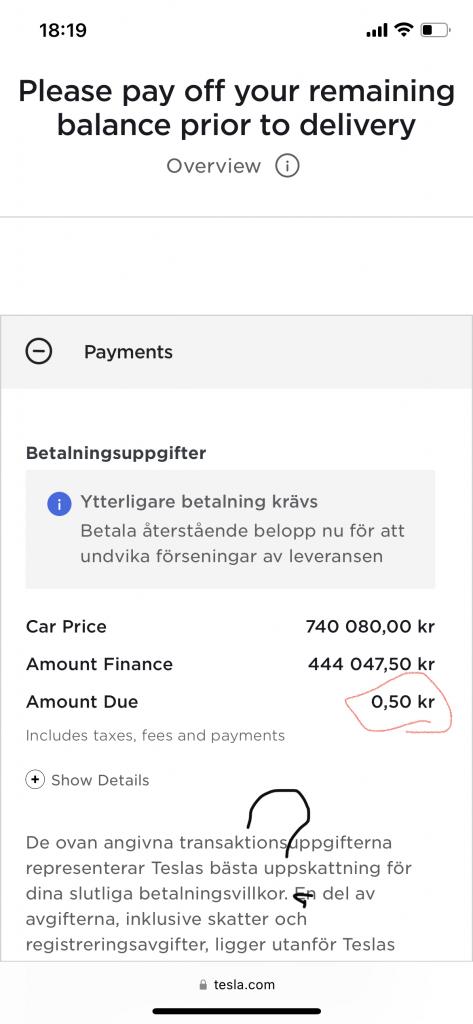Screen dimensions: 473x1024
Task: Collapse Payments using the minus circle icon
Action: pos(39,352)
